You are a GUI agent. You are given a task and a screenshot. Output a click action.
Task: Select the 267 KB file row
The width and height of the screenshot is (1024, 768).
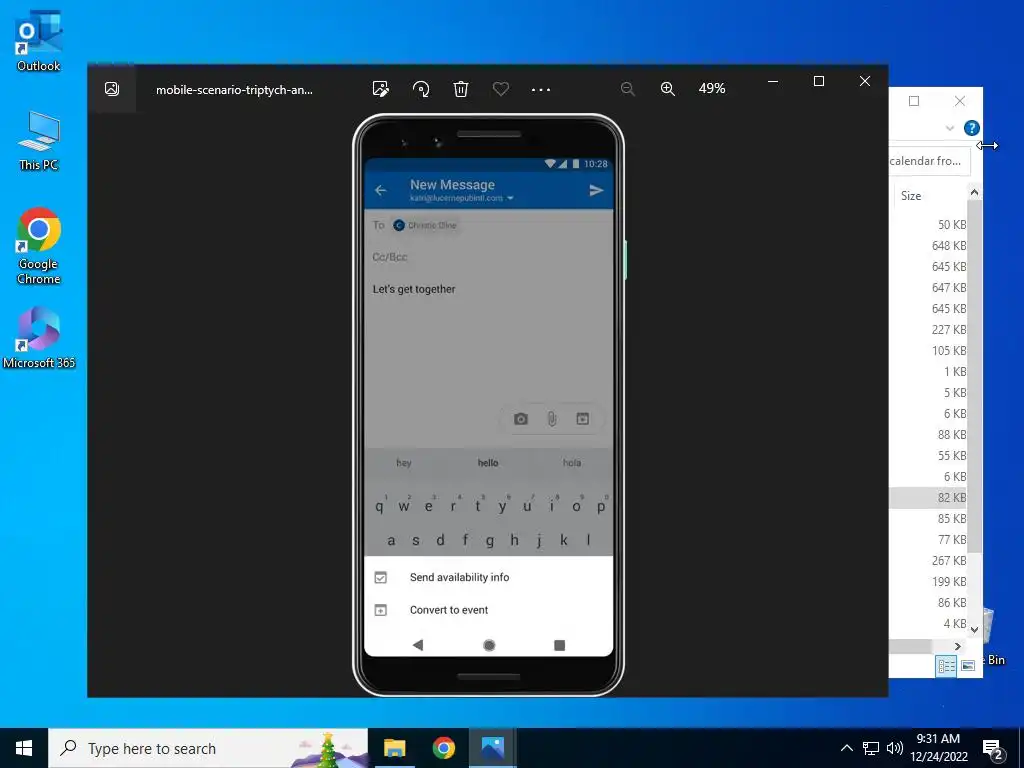(928, 560)
